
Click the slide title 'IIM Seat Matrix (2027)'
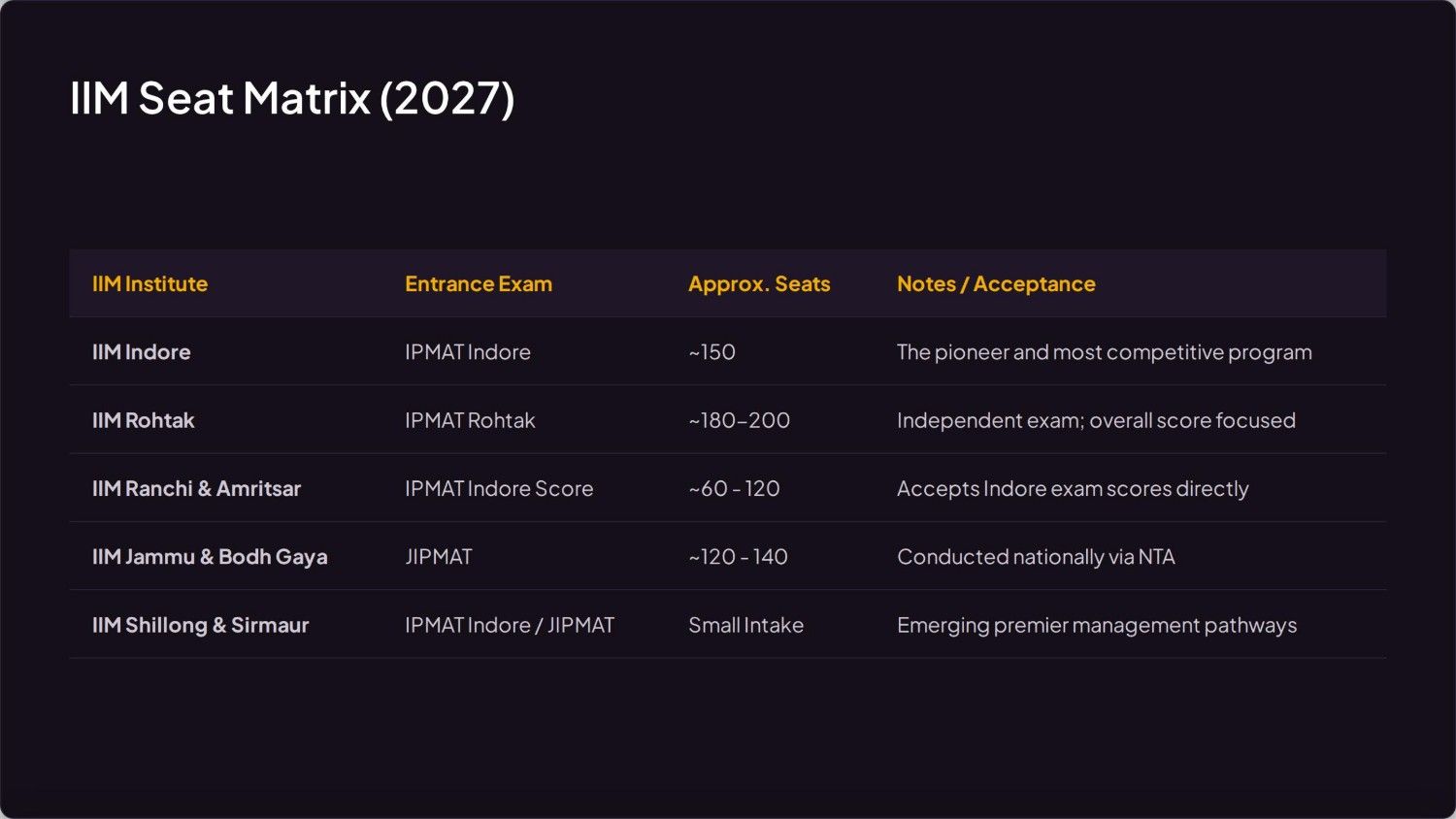pyautogui.click(x=292, y=98)
